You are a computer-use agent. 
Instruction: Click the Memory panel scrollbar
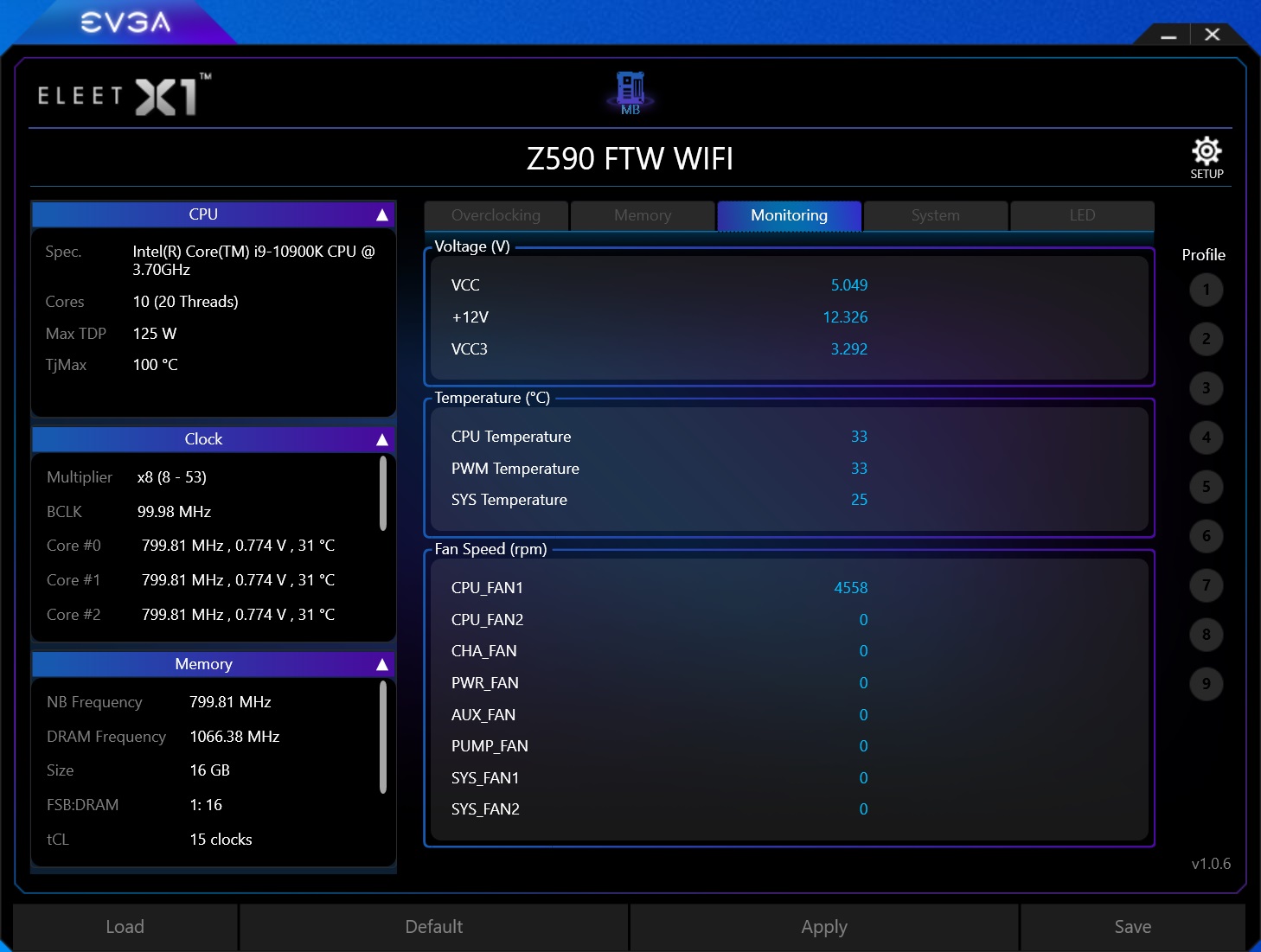click(x=383, y=738)
